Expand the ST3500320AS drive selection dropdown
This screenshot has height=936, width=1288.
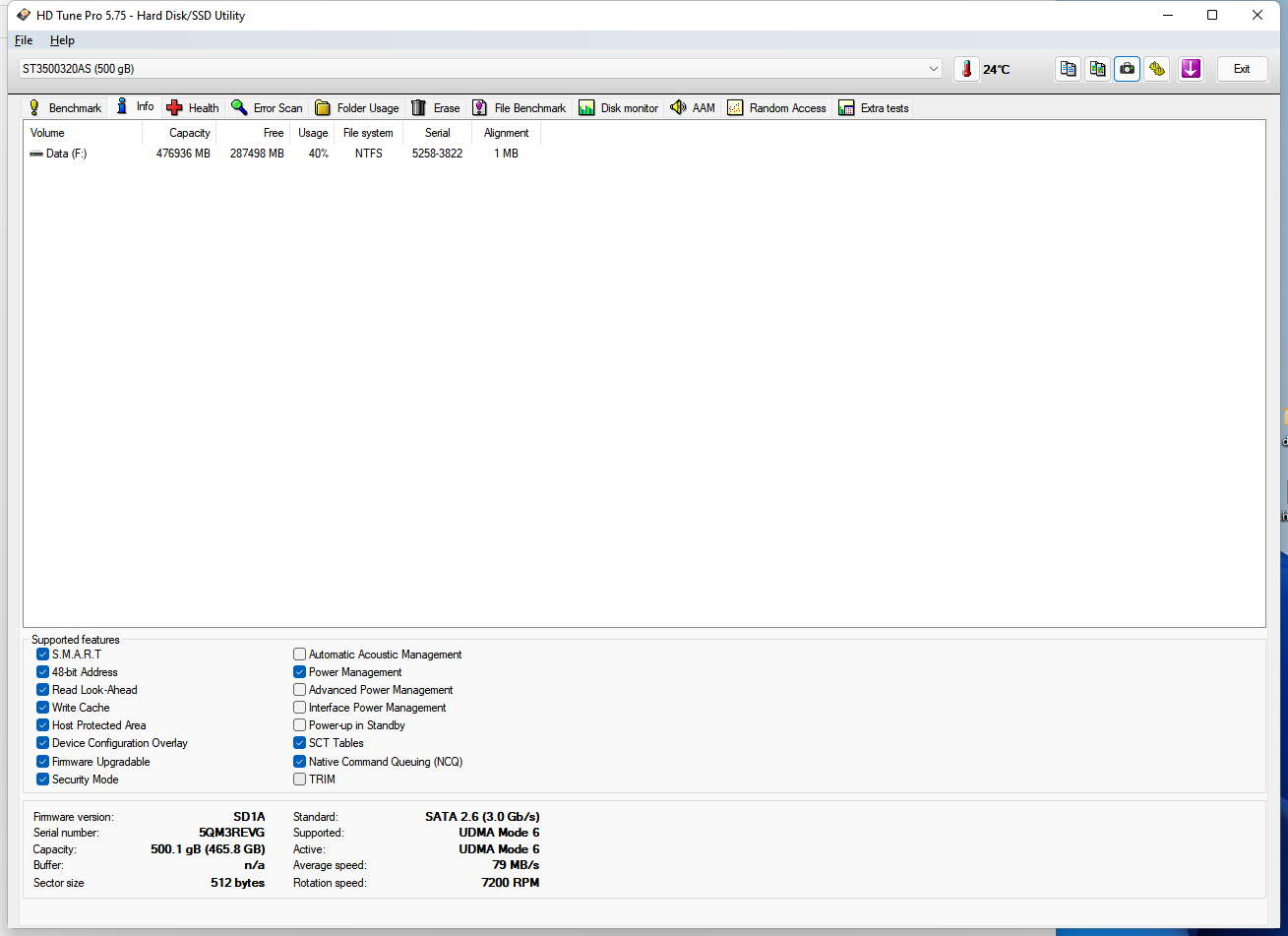pyautogui.click(x=933, y=69)
